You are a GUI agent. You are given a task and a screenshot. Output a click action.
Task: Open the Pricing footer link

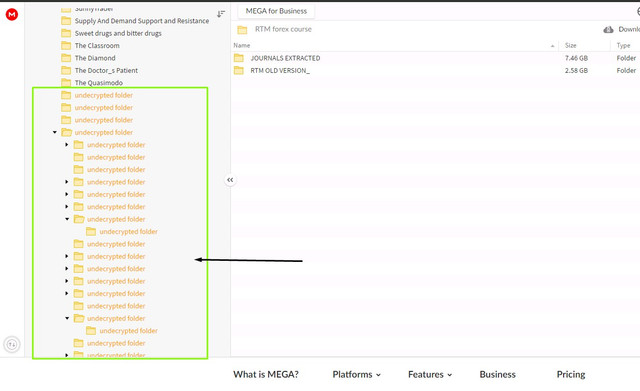pos(571,374)
